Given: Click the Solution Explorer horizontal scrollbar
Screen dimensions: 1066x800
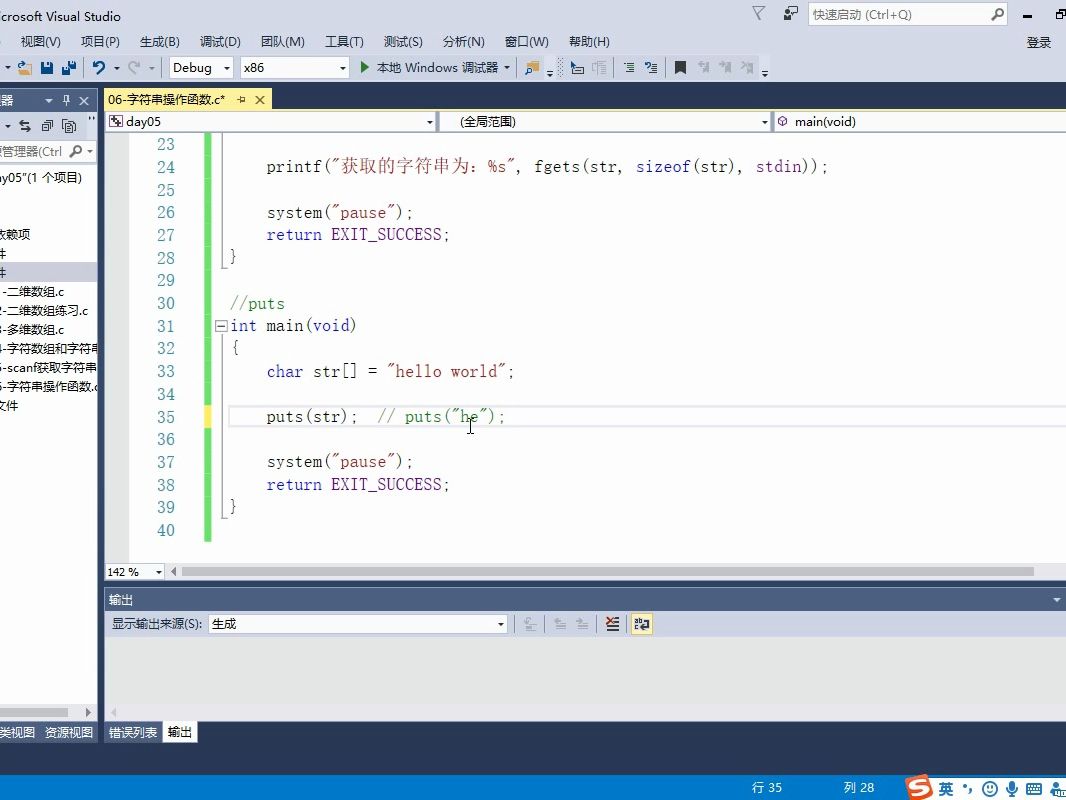Looking at the screenshot, I should pyautogui.click(x=34, y=712).
